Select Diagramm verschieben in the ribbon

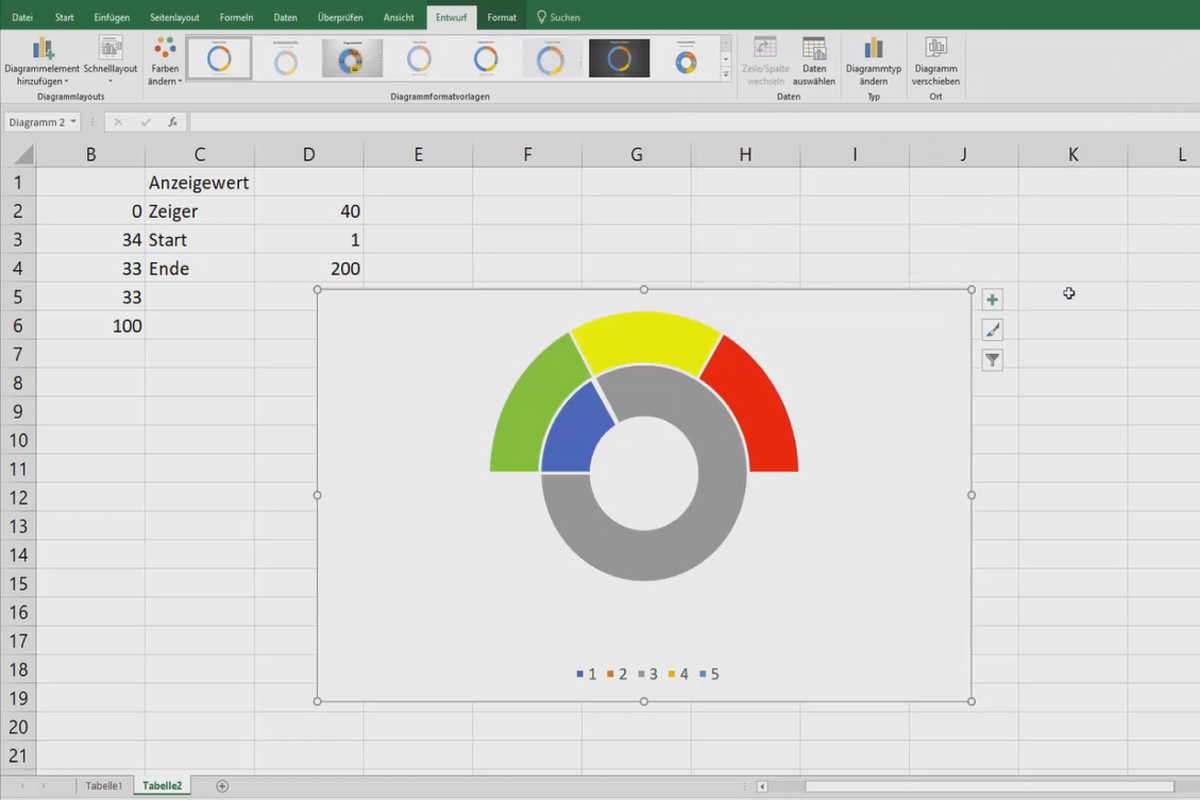point(935,60)
